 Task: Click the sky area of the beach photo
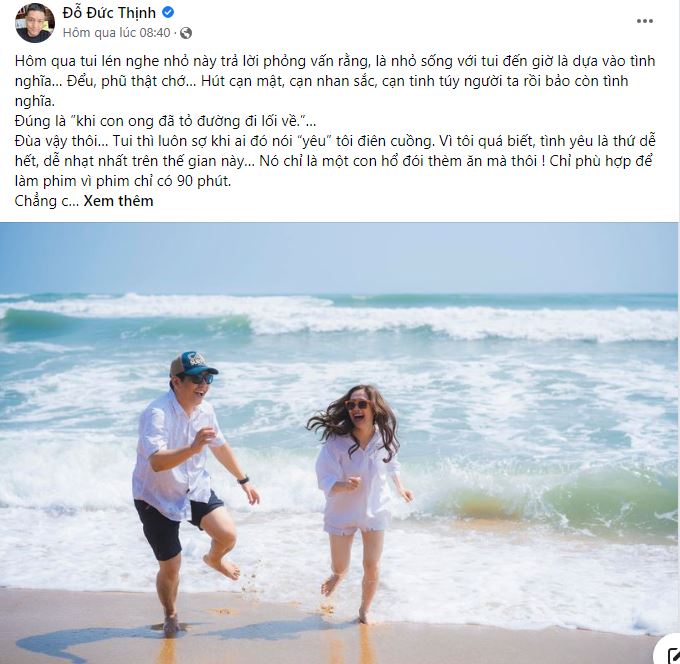pyautogui.click(x=338, y=258)
